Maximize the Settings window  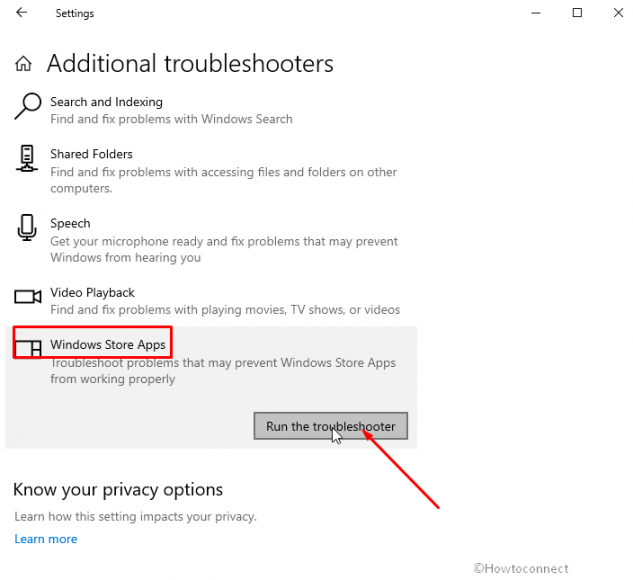pyautogui.click(x=577, y=13)
